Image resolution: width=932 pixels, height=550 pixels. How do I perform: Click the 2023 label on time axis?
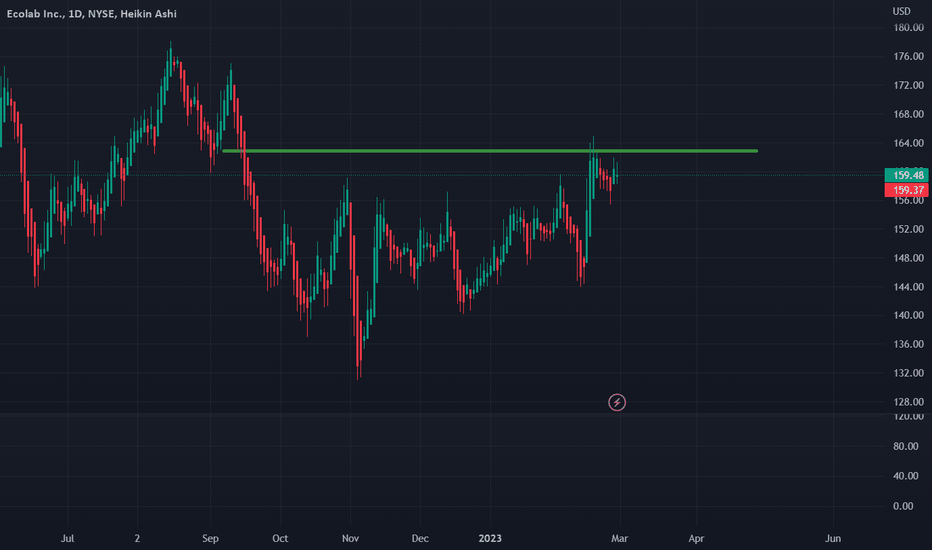[x=490, y=538]
